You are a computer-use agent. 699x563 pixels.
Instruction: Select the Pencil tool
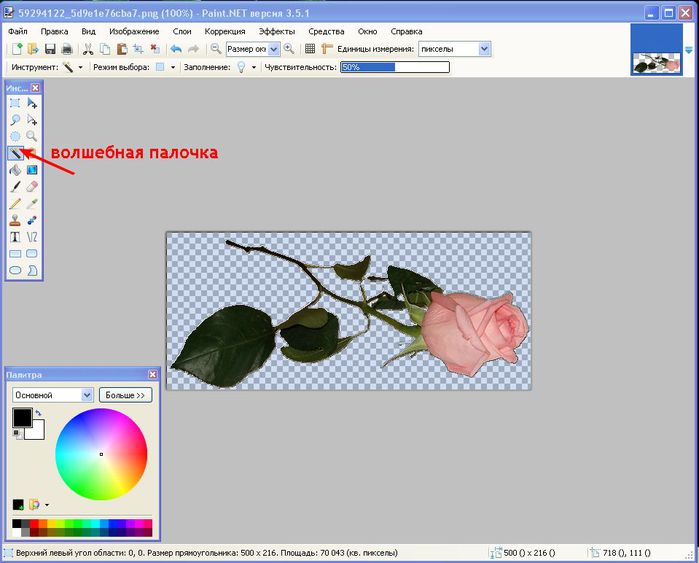(15, 203)
